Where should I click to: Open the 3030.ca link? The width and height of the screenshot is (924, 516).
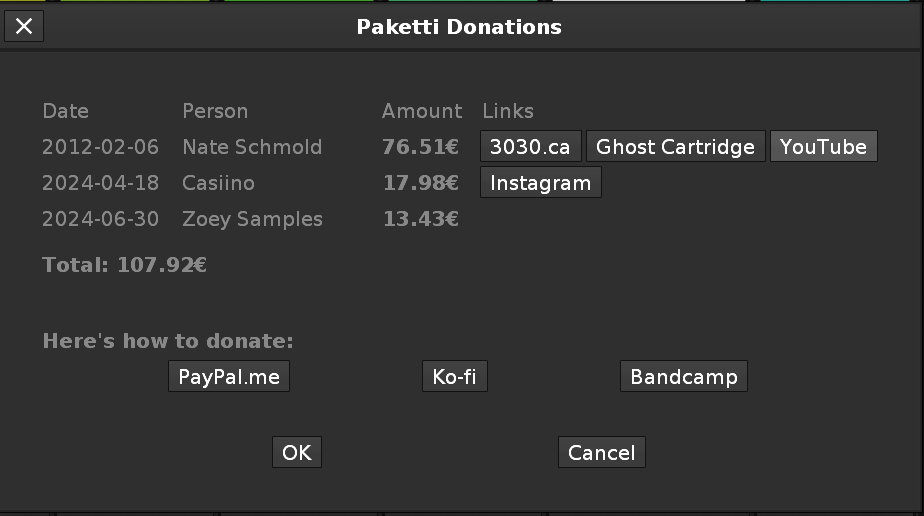(x=530, y=147)
